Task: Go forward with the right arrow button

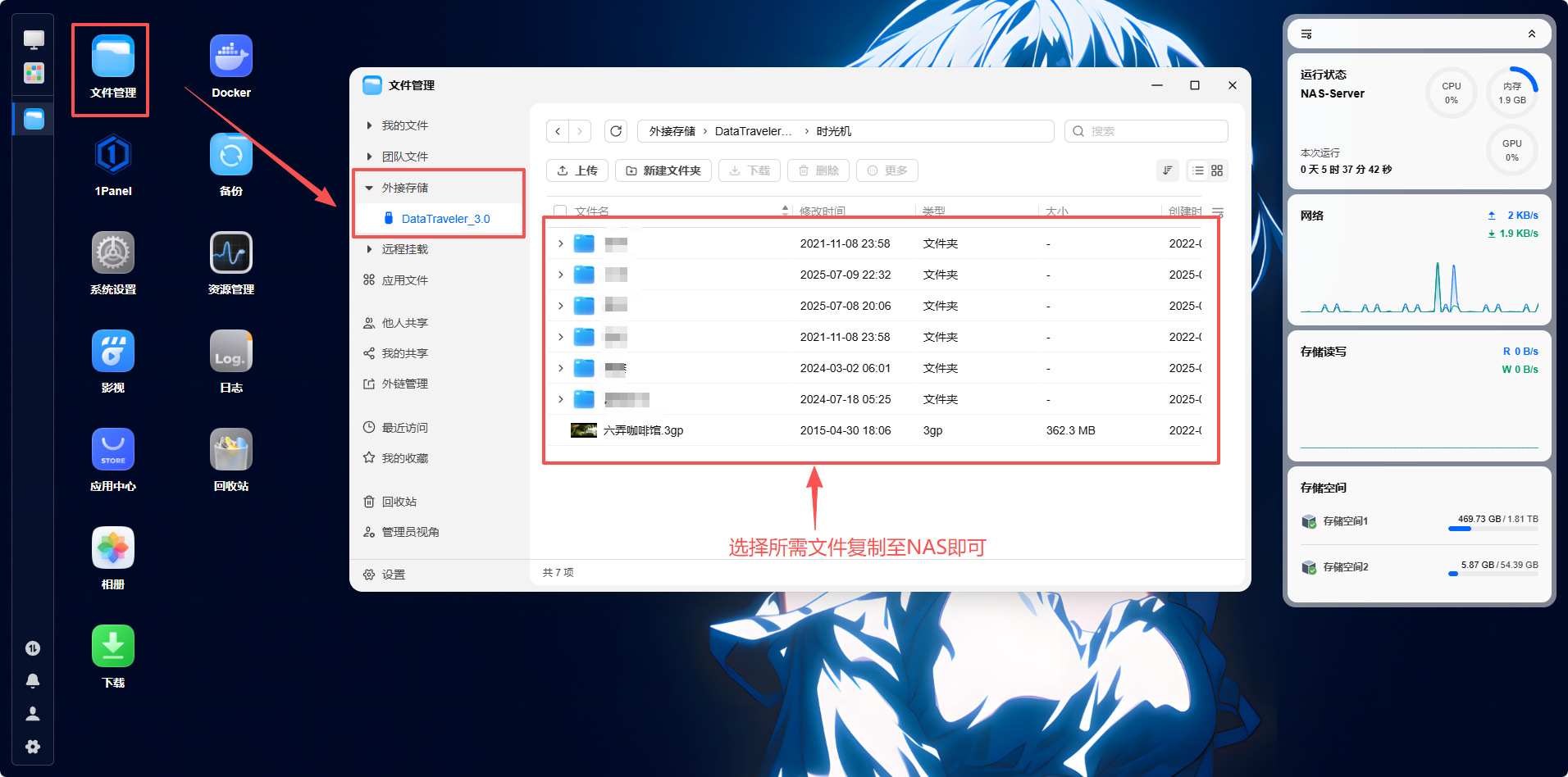Action: click(580, 131)
